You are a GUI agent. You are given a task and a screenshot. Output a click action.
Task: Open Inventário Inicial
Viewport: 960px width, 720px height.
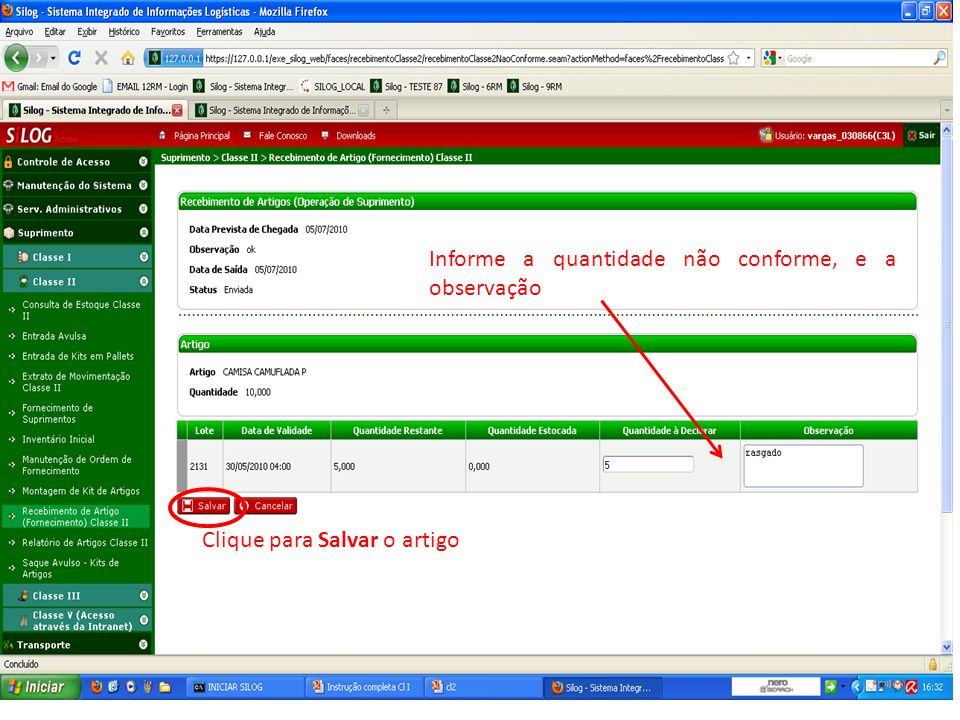click(x=58, y=440)
